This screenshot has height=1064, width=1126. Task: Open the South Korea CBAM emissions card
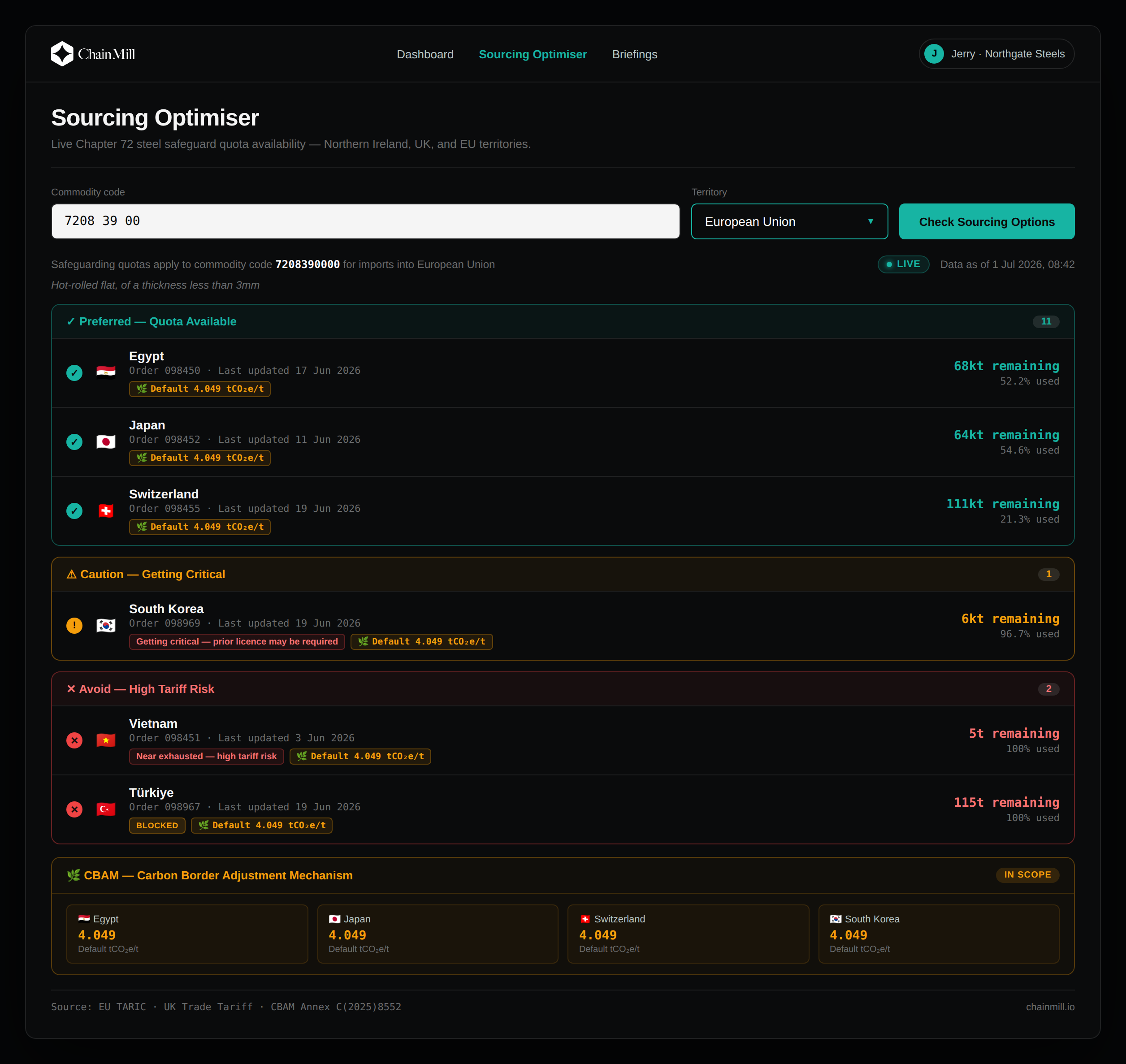939,934
